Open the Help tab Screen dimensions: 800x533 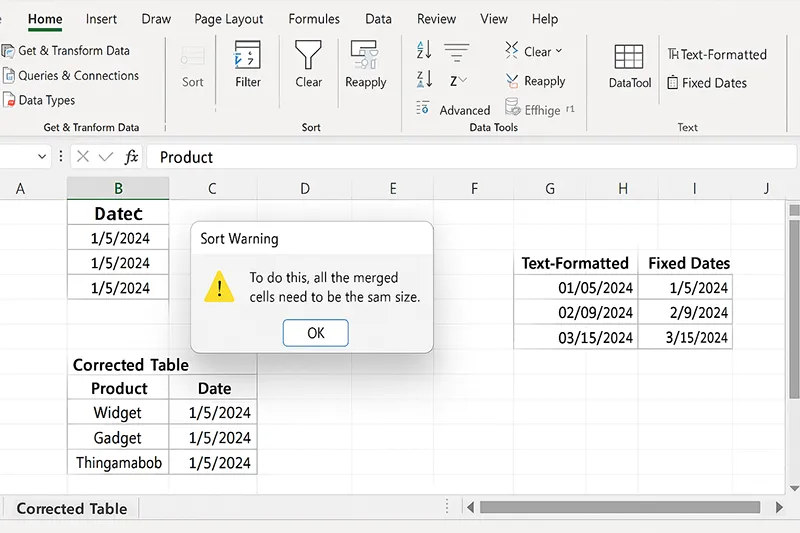click(545, 19)
